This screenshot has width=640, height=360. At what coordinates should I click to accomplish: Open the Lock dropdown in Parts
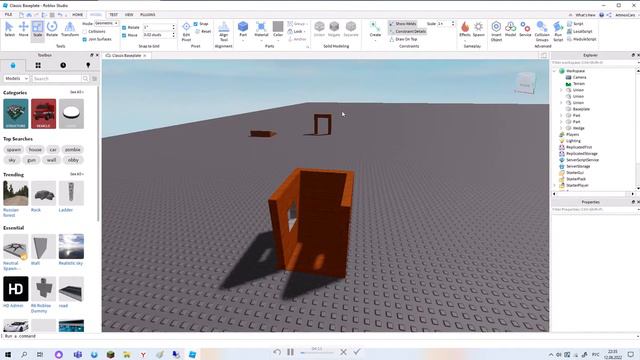[x=297, y=31]
